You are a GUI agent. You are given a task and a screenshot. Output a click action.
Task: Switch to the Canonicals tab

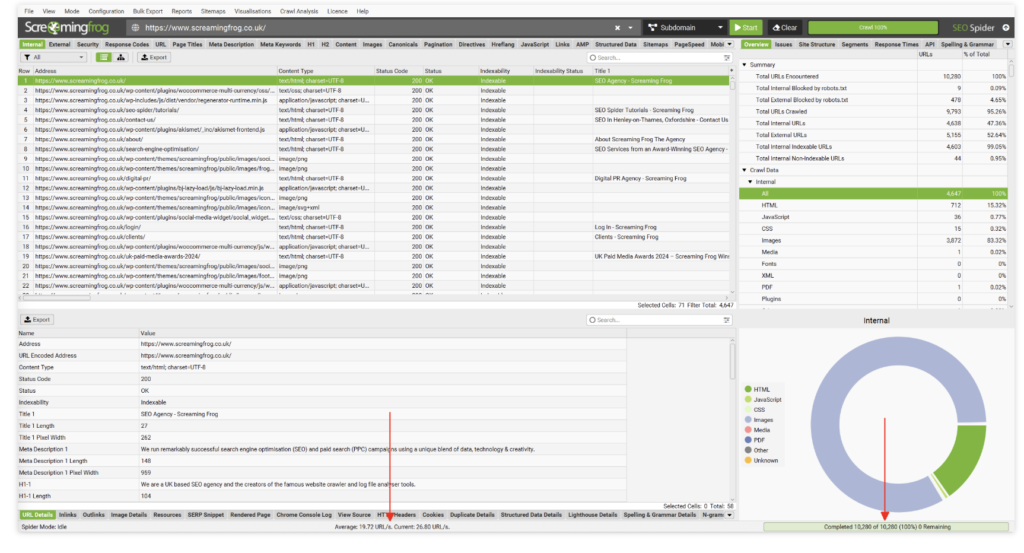[403, 44]
